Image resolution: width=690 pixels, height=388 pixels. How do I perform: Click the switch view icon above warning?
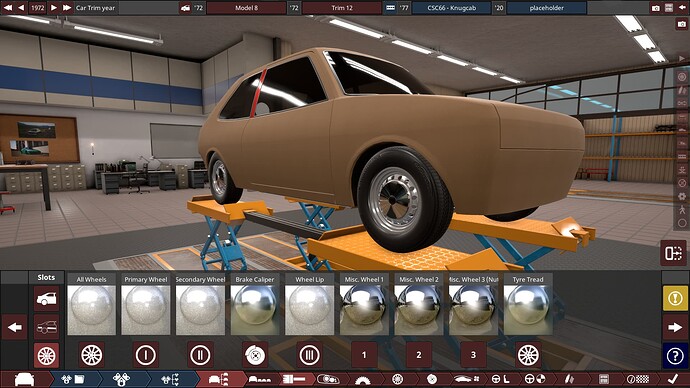pos(673,253)
